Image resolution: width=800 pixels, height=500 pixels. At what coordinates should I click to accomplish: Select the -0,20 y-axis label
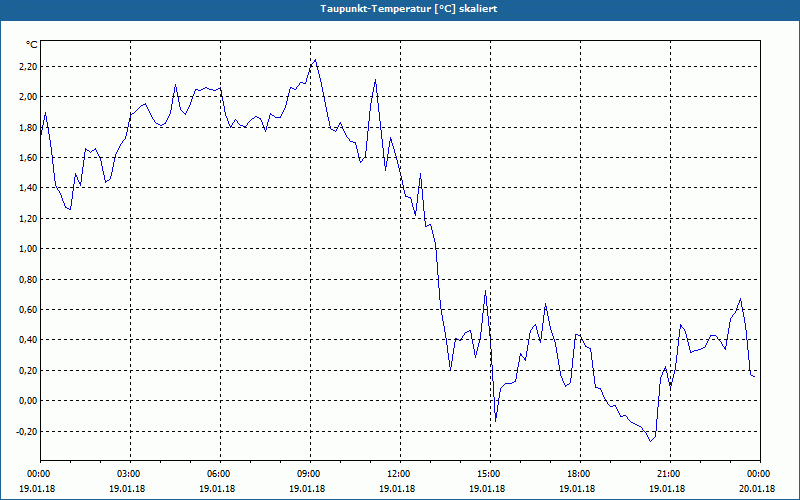click(x=26, y=432)
